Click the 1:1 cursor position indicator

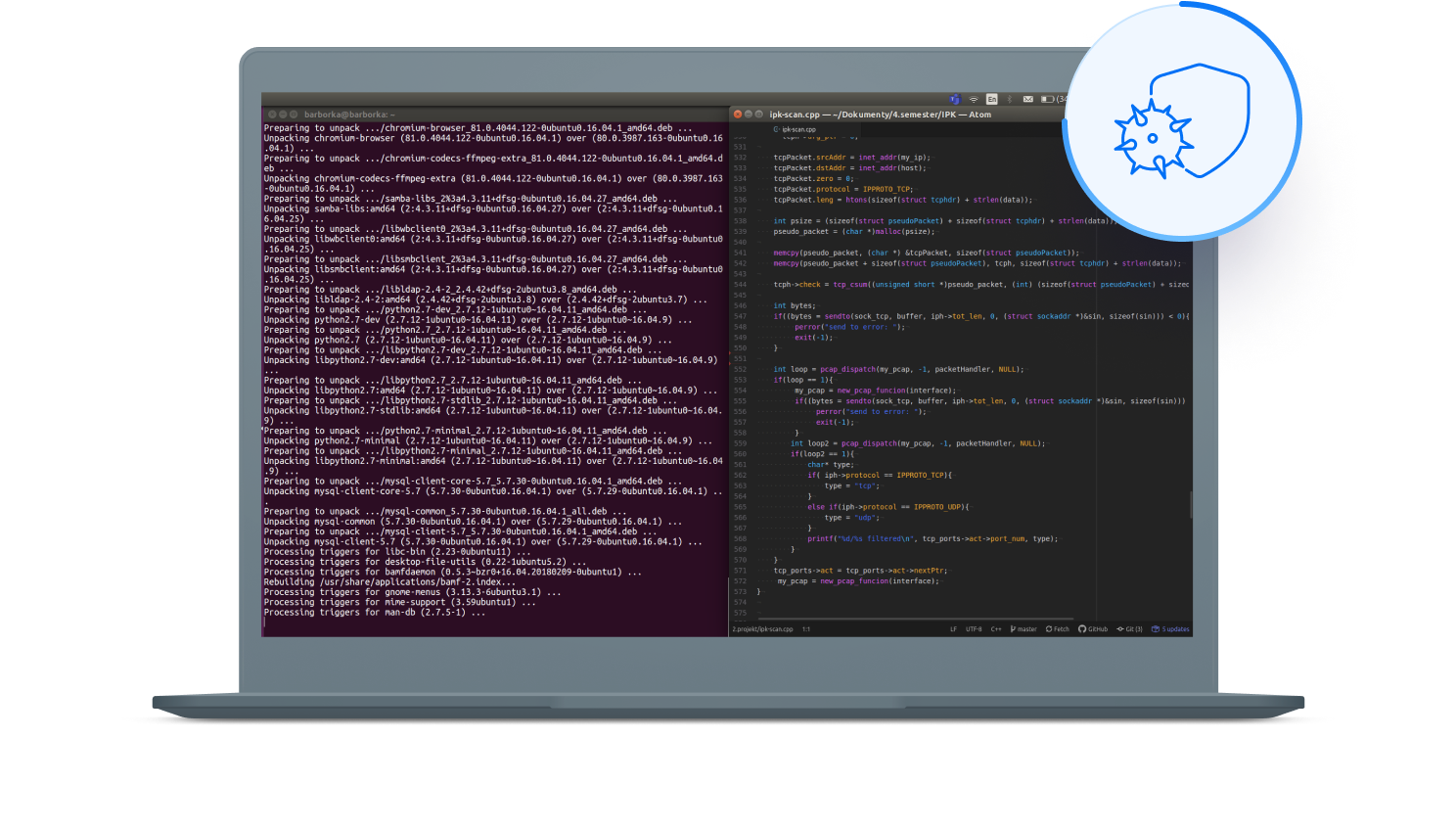tap(806, 629)
